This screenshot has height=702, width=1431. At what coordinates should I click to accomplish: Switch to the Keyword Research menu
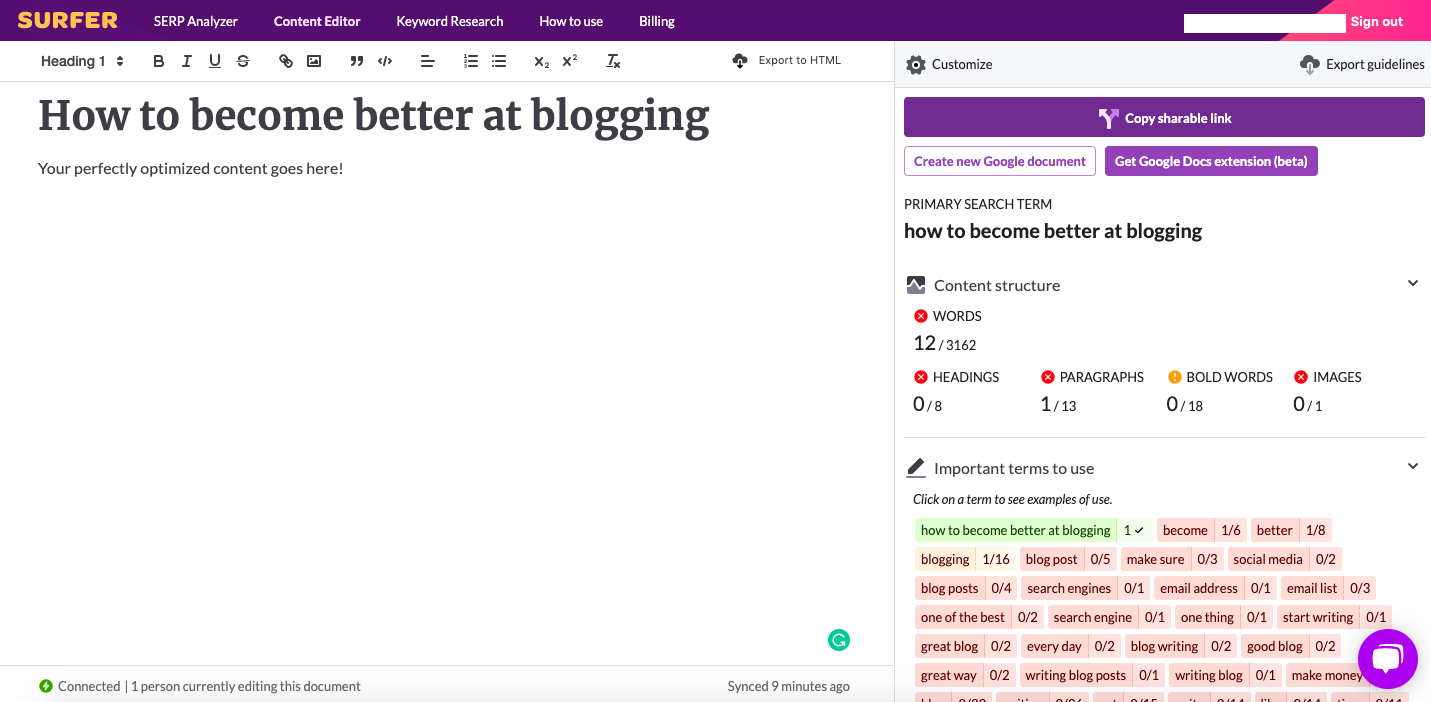pos(450,21)
